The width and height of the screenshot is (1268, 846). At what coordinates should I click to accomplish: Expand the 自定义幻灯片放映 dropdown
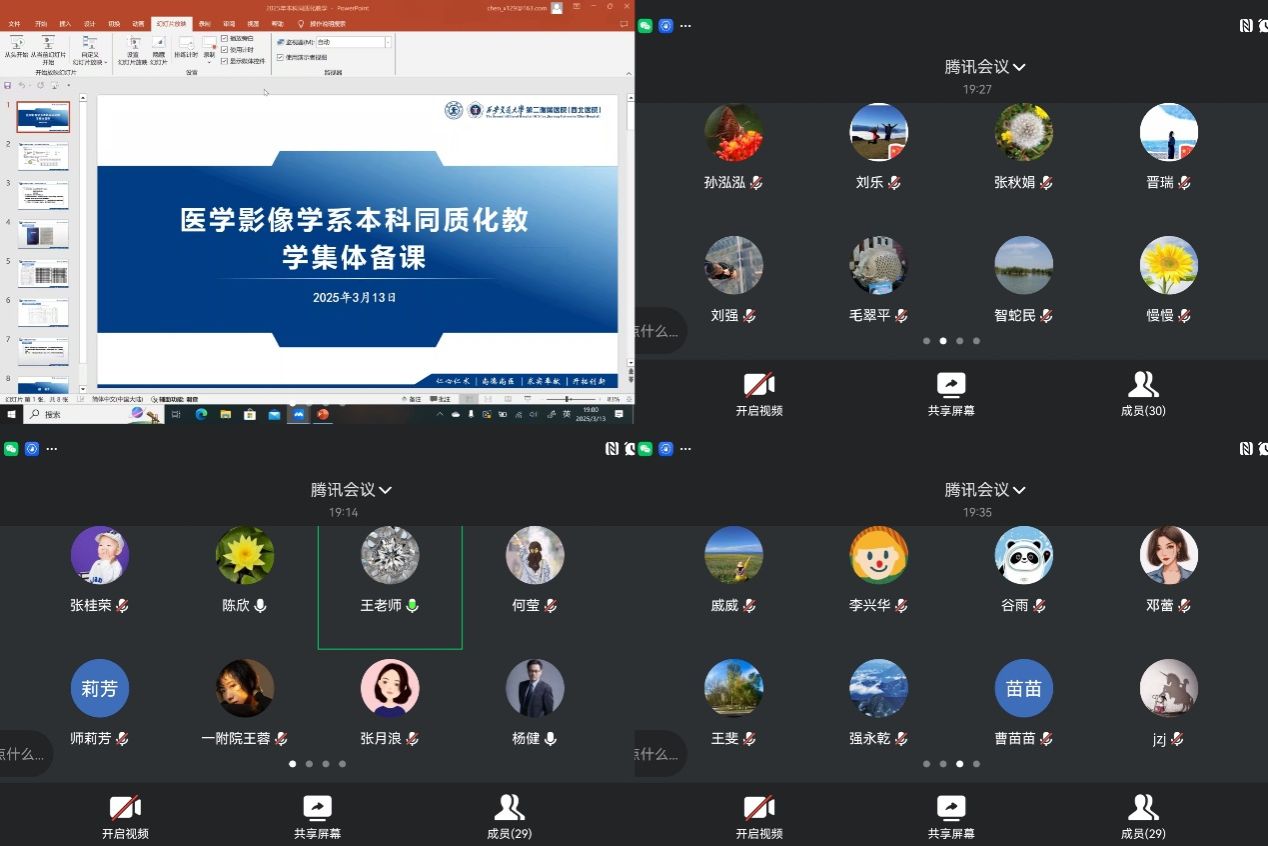coord(90,50)
